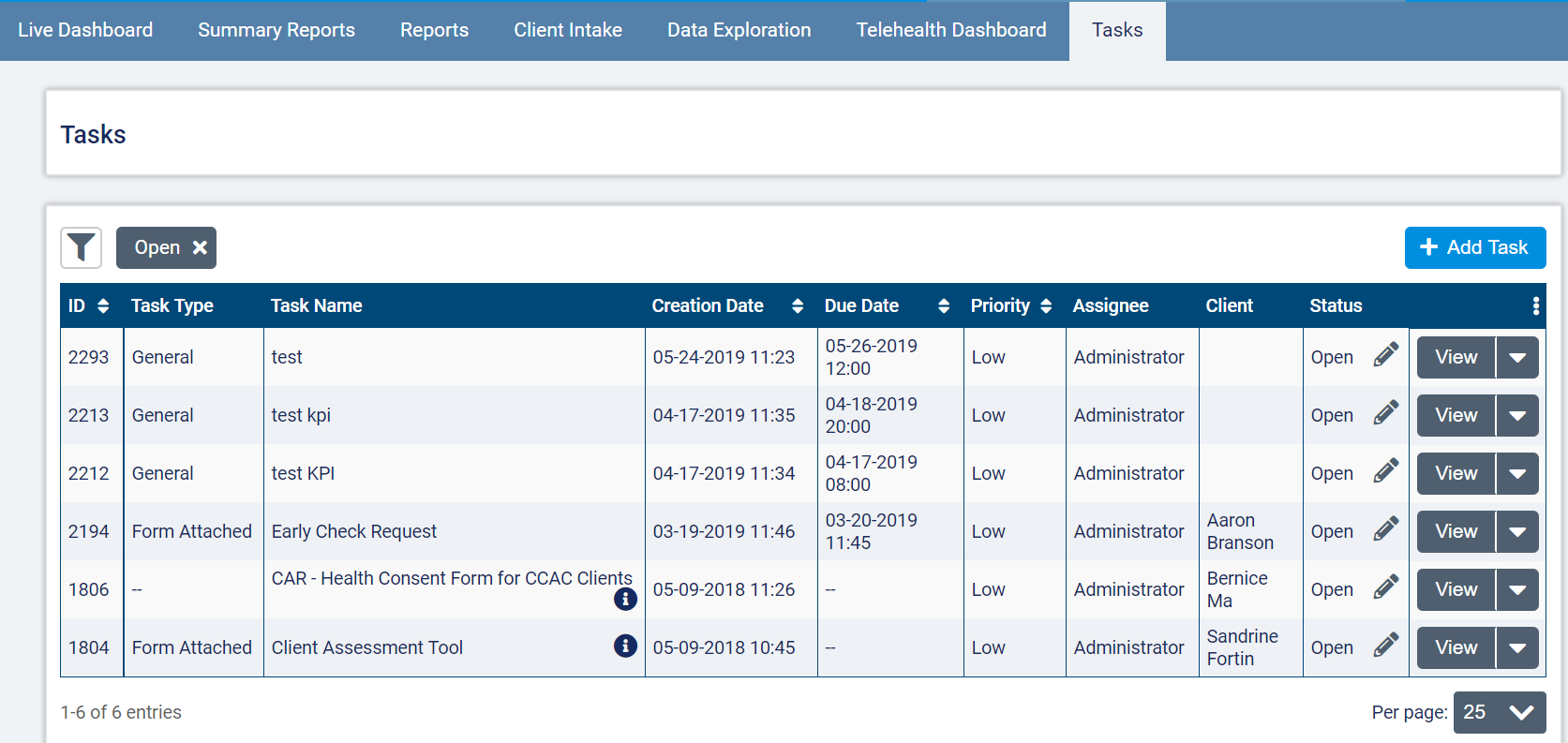This screenshot has height=743, width=1568.
Task: Open the task filter funnel icon
Action: 82,248
